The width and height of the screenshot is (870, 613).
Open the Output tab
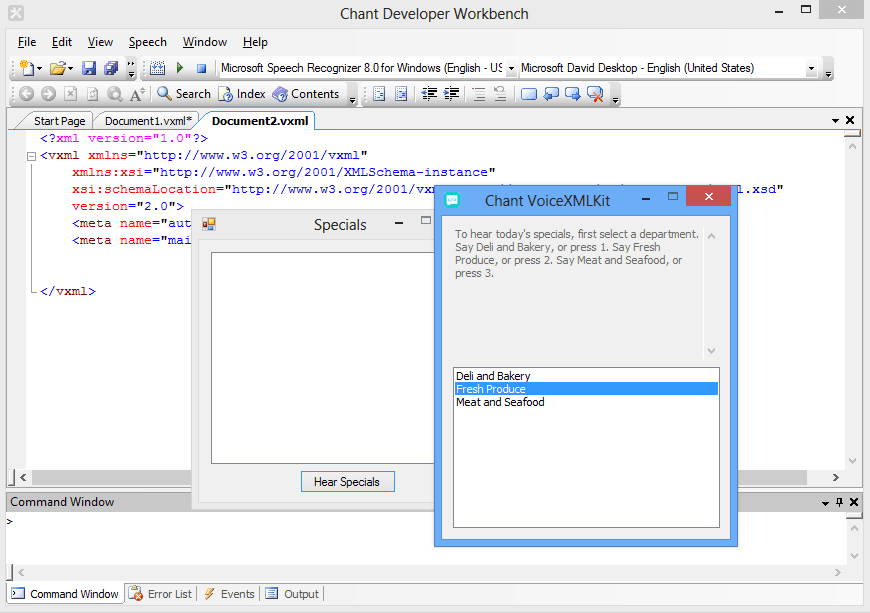292,594
